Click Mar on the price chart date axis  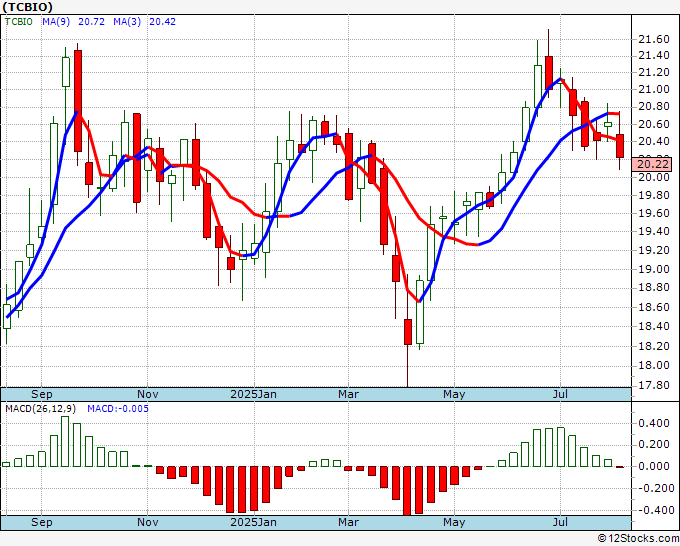pos(348,394)
